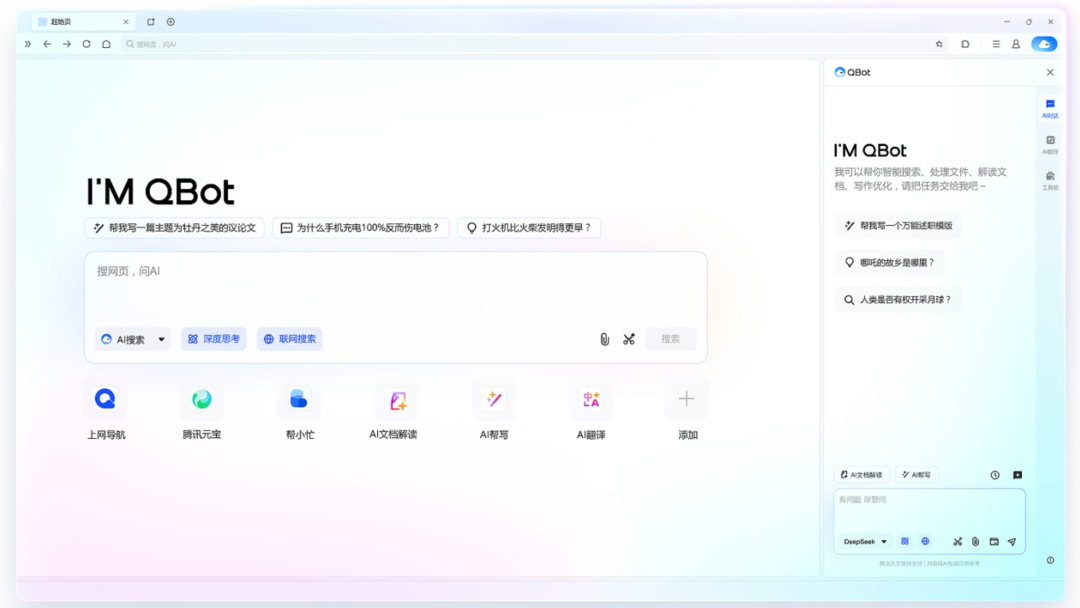Toggle web search globe in QBot sidebar input
This screenshot has width=1080, height=608.
(925, 542)
